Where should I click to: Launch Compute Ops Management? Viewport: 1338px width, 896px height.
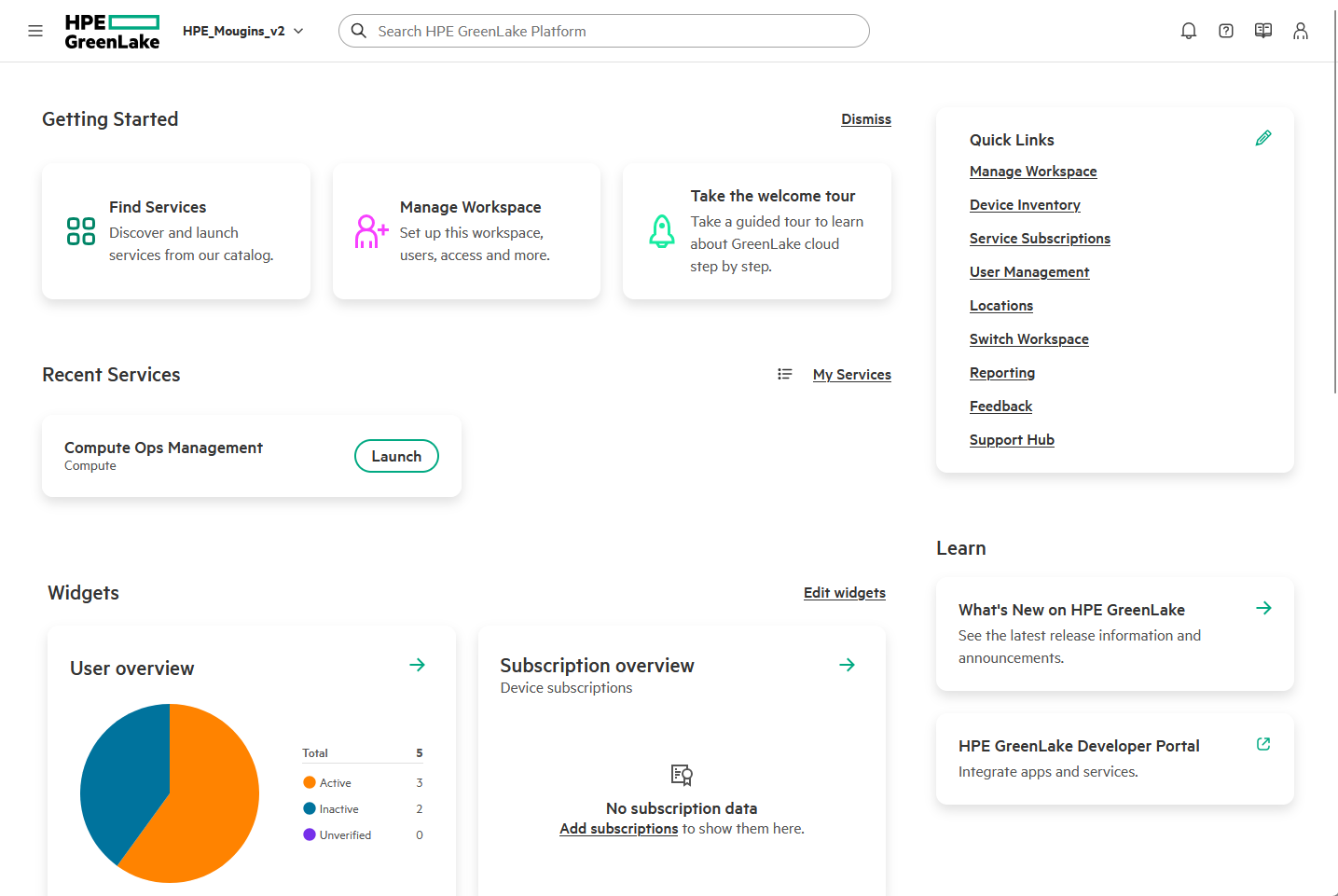point(396,456)
